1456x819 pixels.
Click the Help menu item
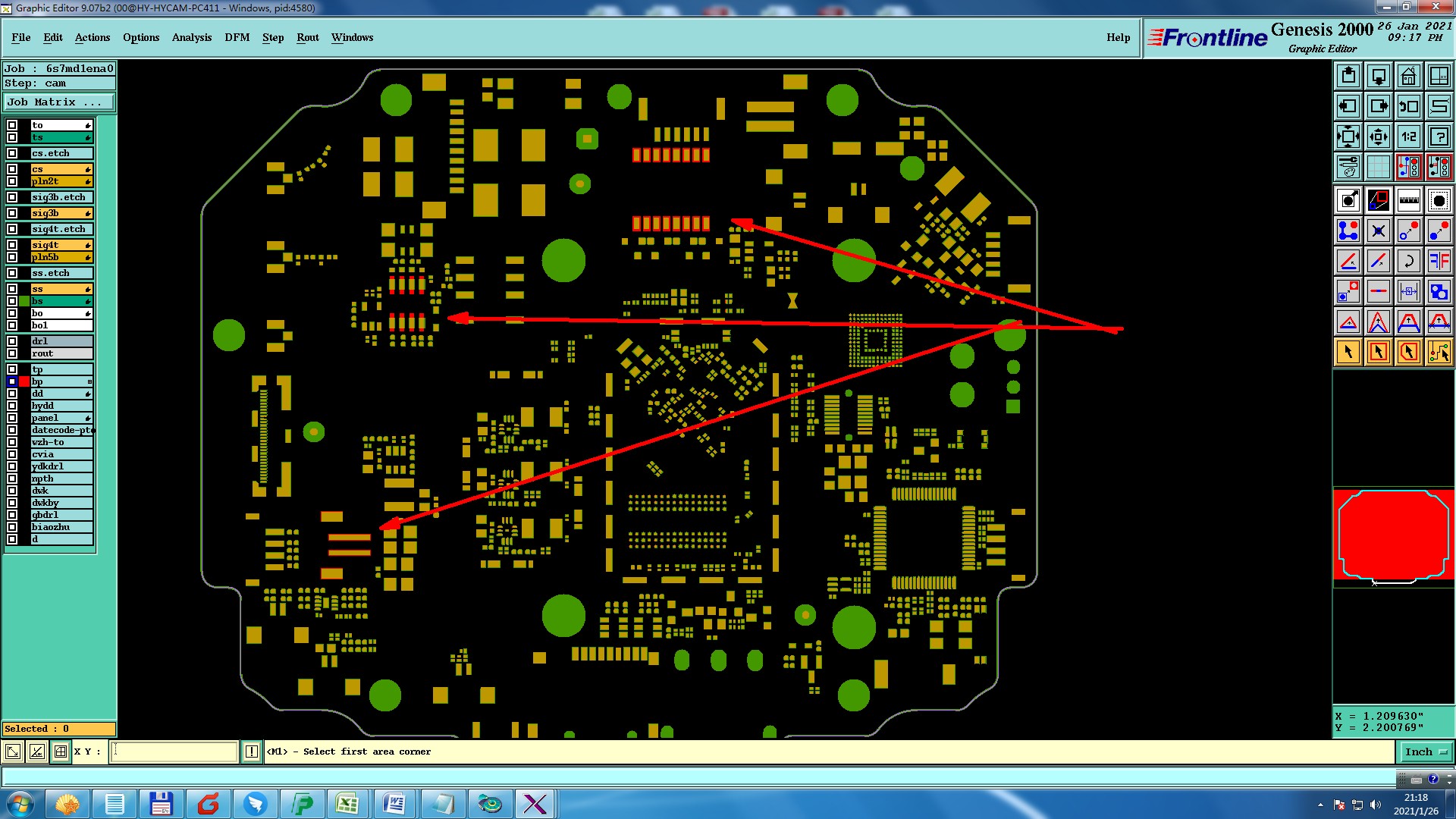[1118, 37]
